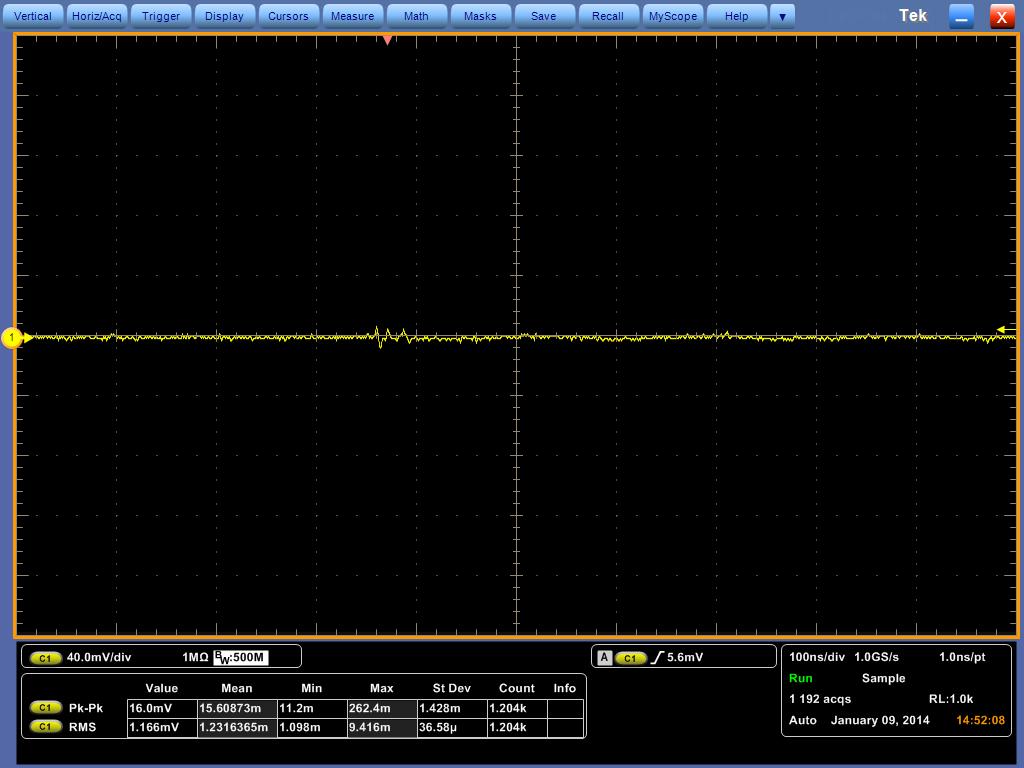Click the C1 badge beside 40.0mV/div

coord(45,658)
